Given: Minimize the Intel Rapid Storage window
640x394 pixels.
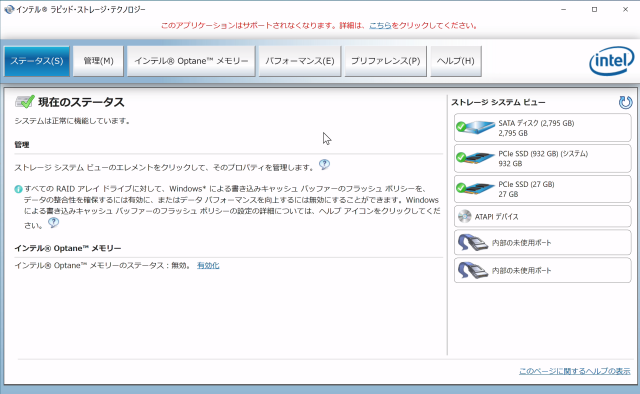Looking at the screenshot, I should click(563, 9).
